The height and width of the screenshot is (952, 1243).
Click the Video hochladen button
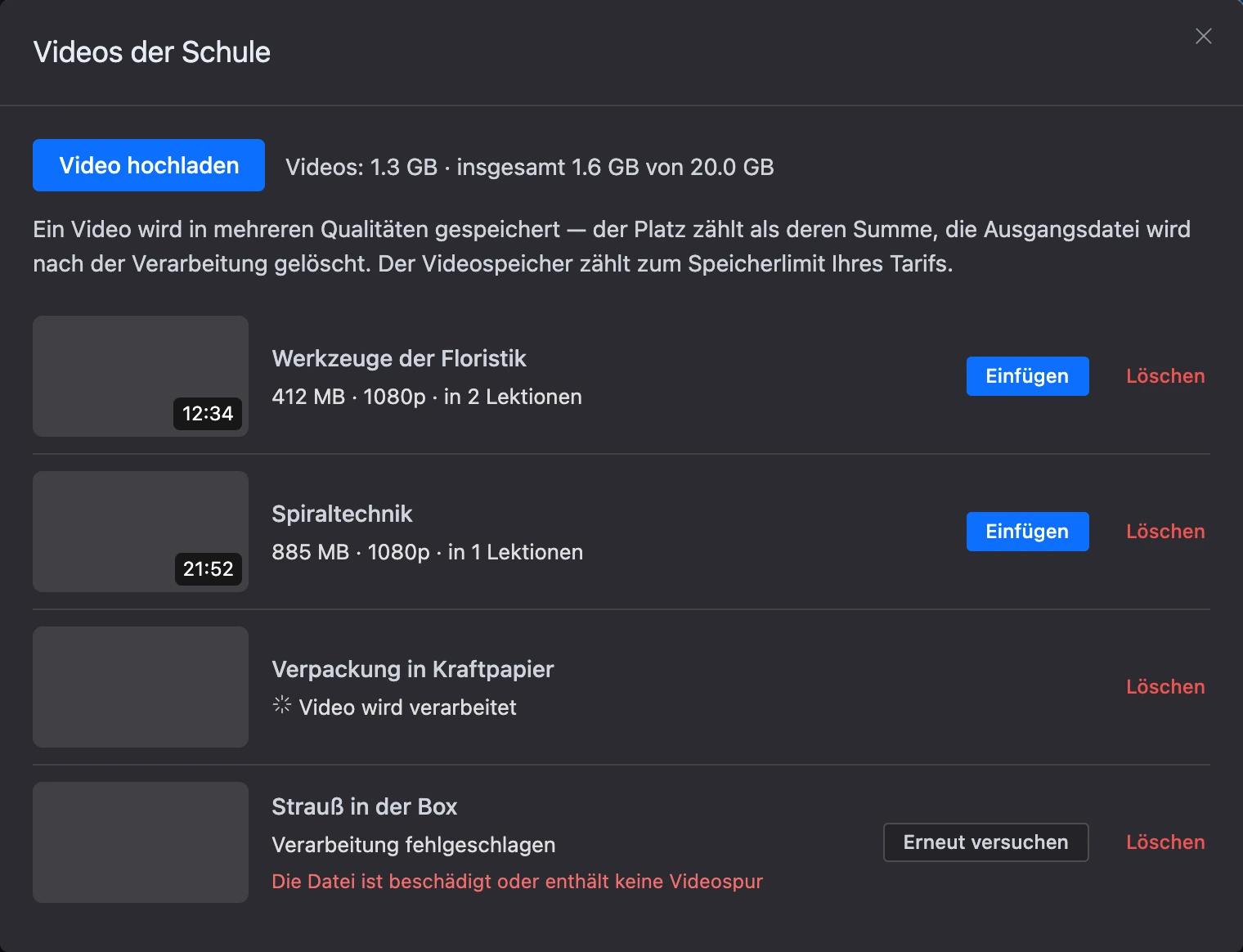tap(149, 165)
